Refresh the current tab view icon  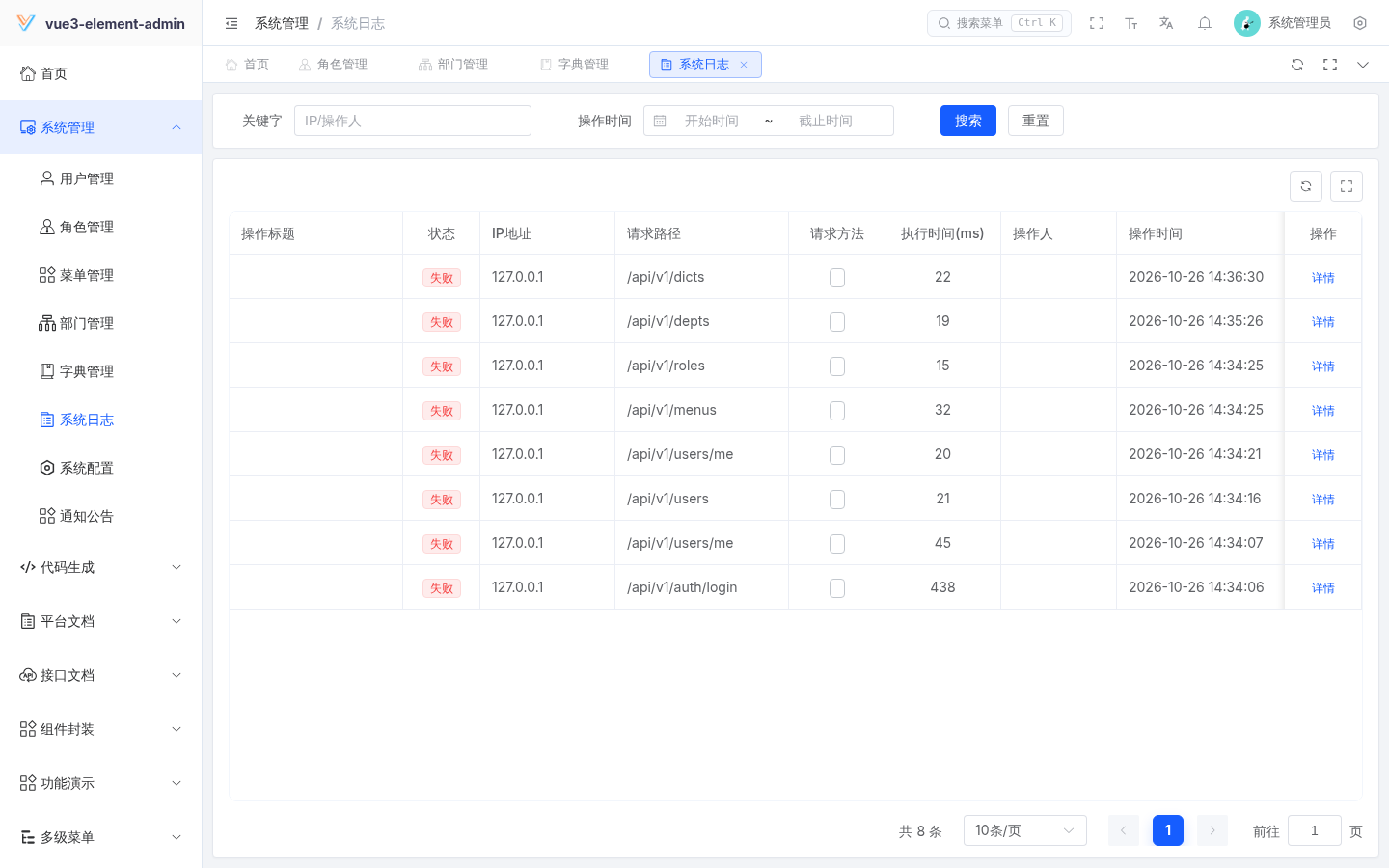pyautogui.click(x=1297, y=65)
